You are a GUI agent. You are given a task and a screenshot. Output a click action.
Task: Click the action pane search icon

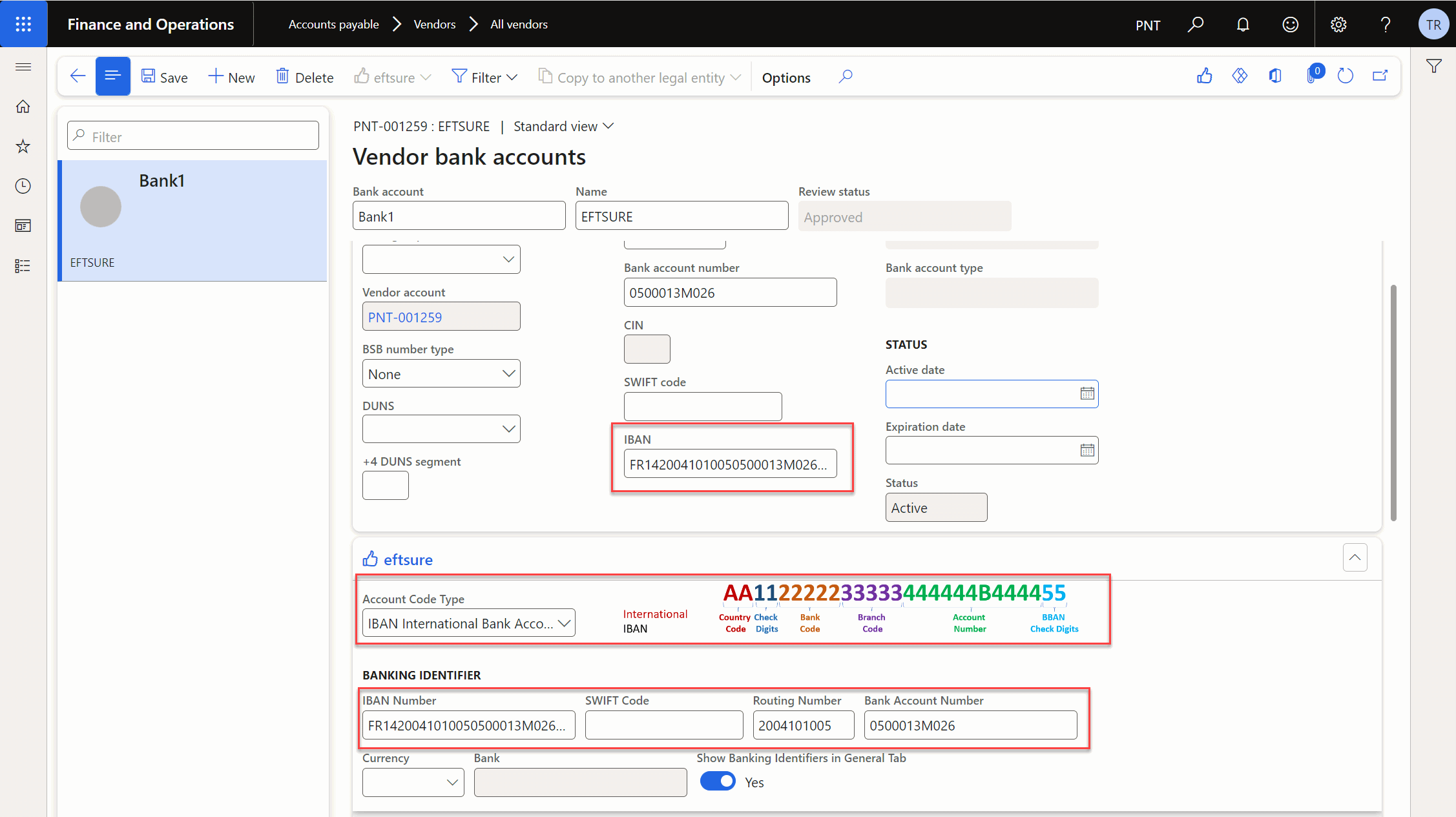(846, 77)
